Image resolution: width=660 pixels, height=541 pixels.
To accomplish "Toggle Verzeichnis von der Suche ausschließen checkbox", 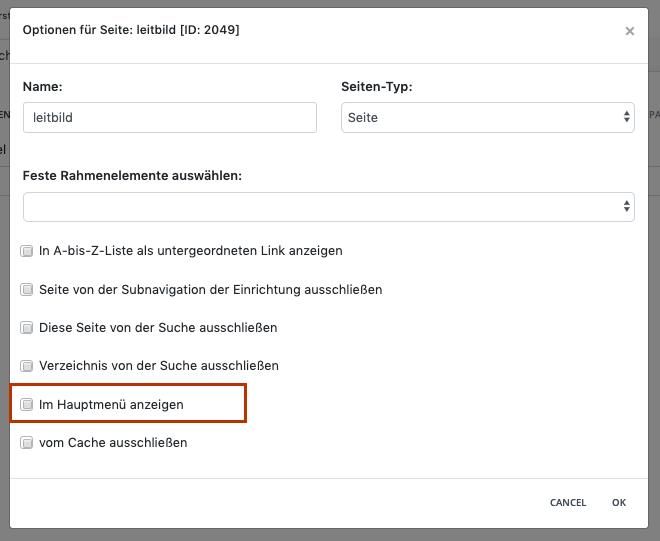I will (27, 365).
